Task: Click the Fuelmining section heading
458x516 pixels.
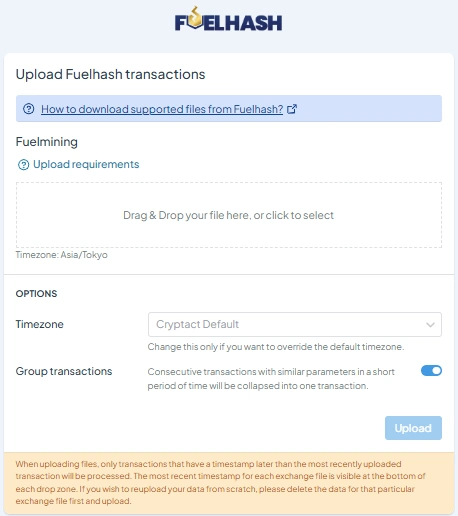Action: (x=47, y=142)
